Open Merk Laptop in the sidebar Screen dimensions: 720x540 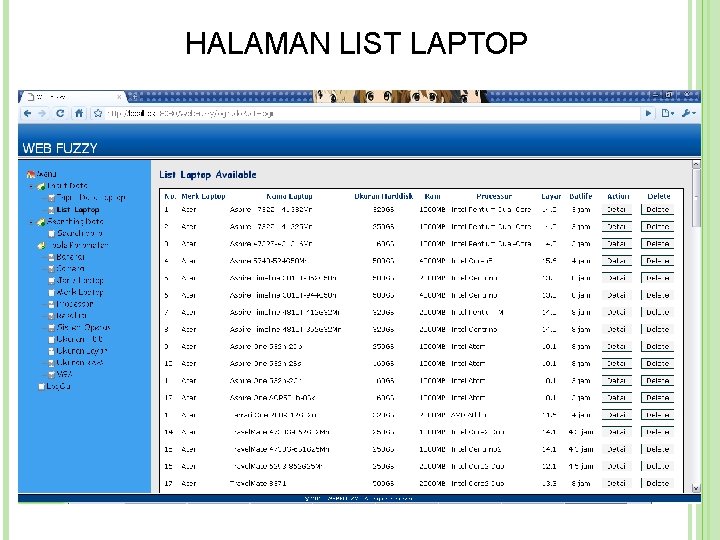coord(80,292)
